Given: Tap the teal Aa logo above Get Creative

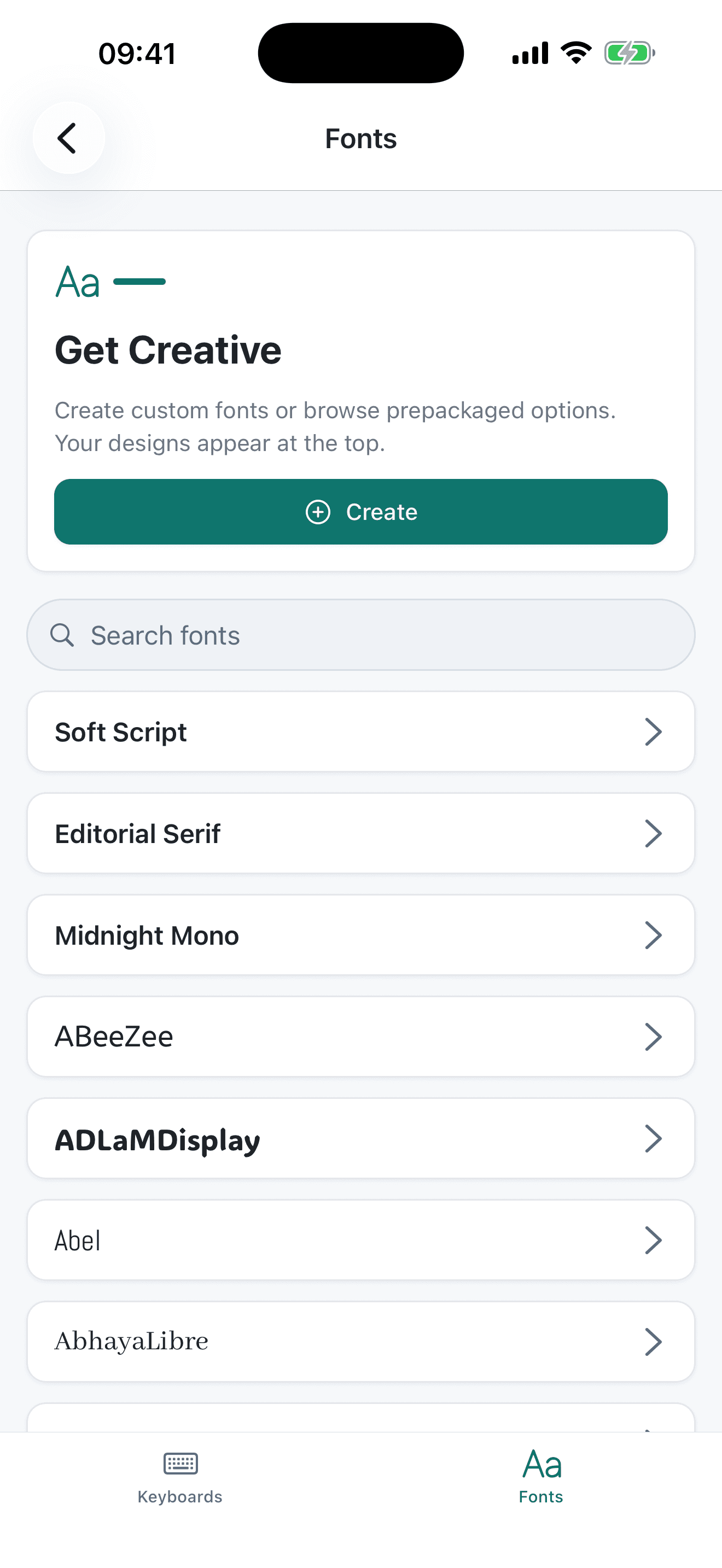Looking at the screenshot, I should (x=76, y=281).
